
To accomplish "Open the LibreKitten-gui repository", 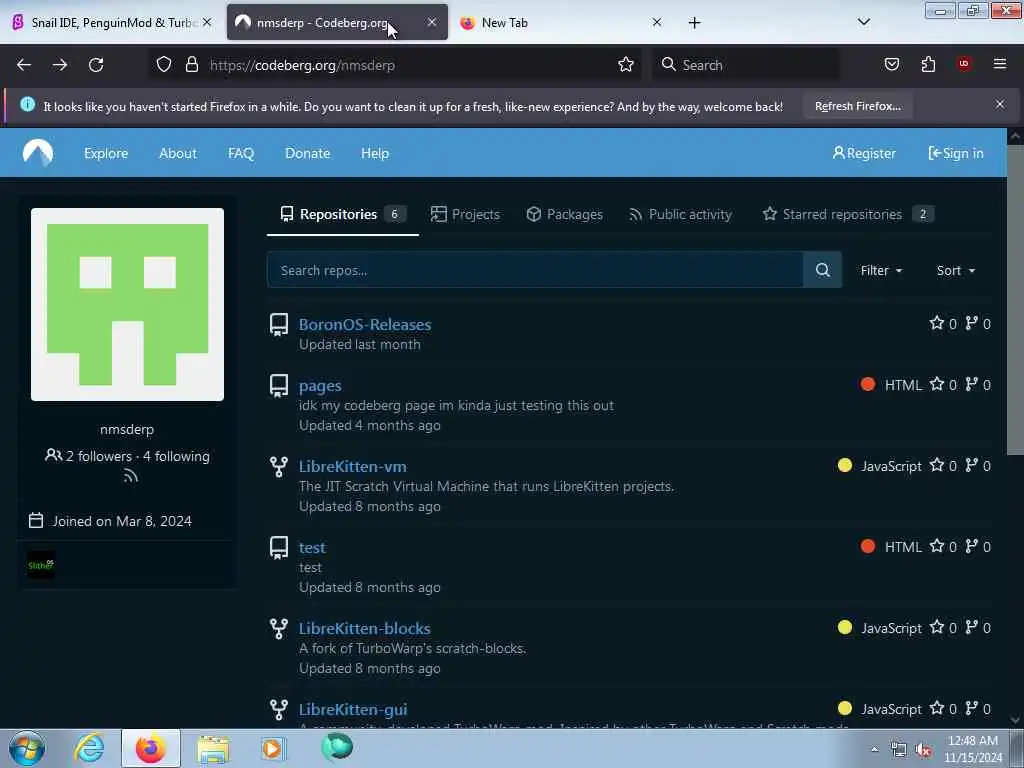I will click(353, 709).
